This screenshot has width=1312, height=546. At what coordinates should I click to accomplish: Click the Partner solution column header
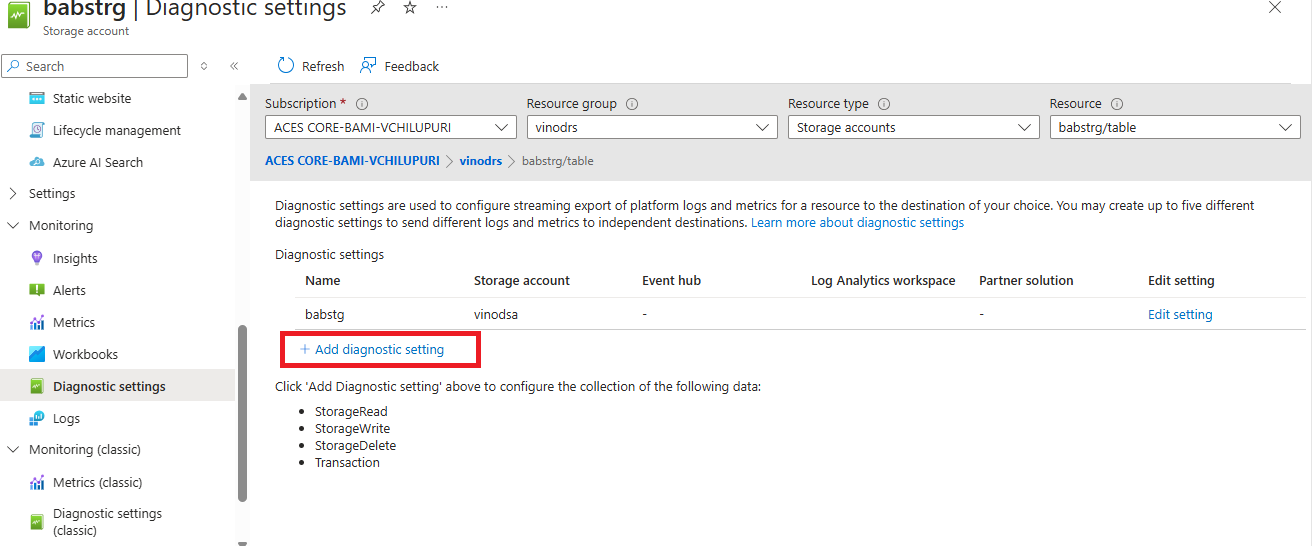(1026, 281)
